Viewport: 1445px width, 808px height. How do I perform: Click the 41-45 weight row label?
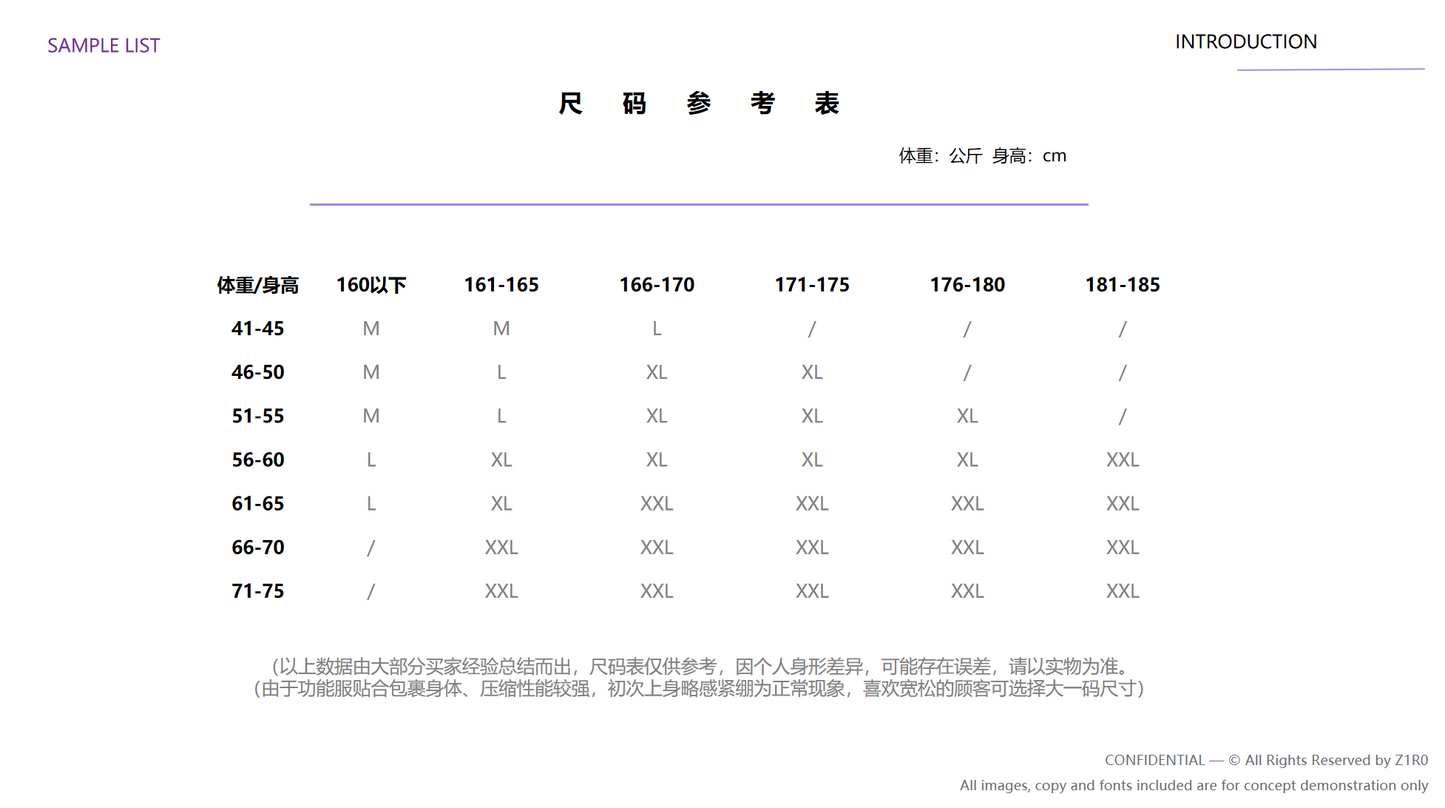click(257, 329)
